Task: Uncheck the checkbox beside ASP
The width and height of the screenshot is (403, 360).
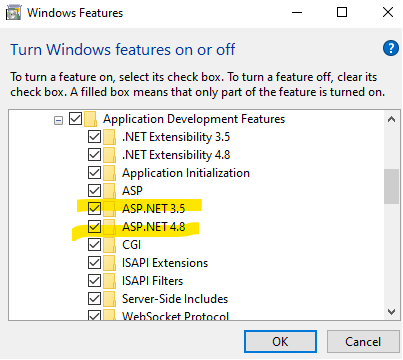Action: [x=94, y=190]
